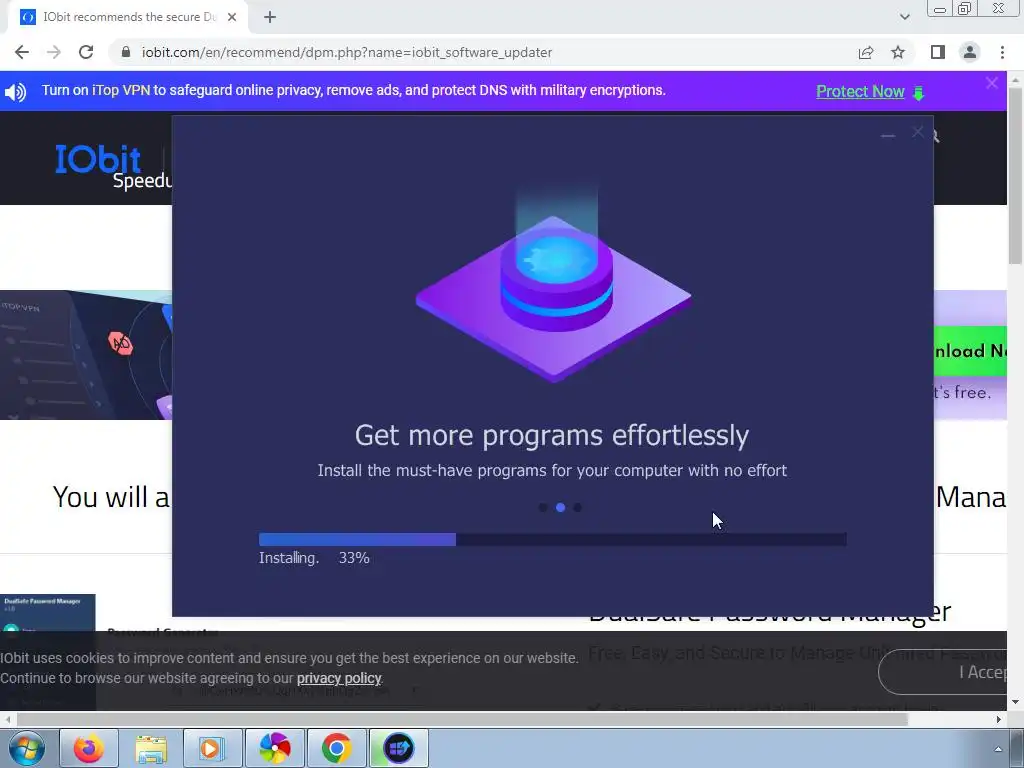Click the 33% install percentage text
Screen dimensions: 1024x768
(354, 558)
